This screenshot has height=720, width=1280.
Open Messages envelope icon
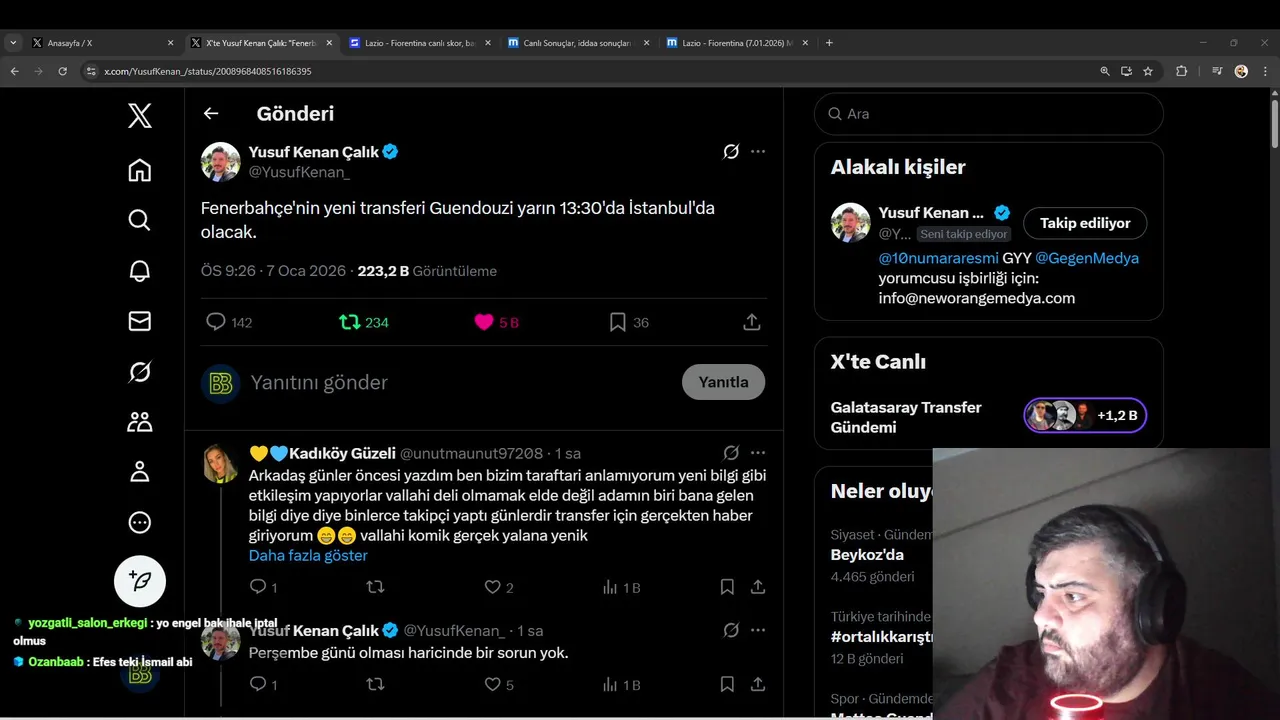point(140,321)
